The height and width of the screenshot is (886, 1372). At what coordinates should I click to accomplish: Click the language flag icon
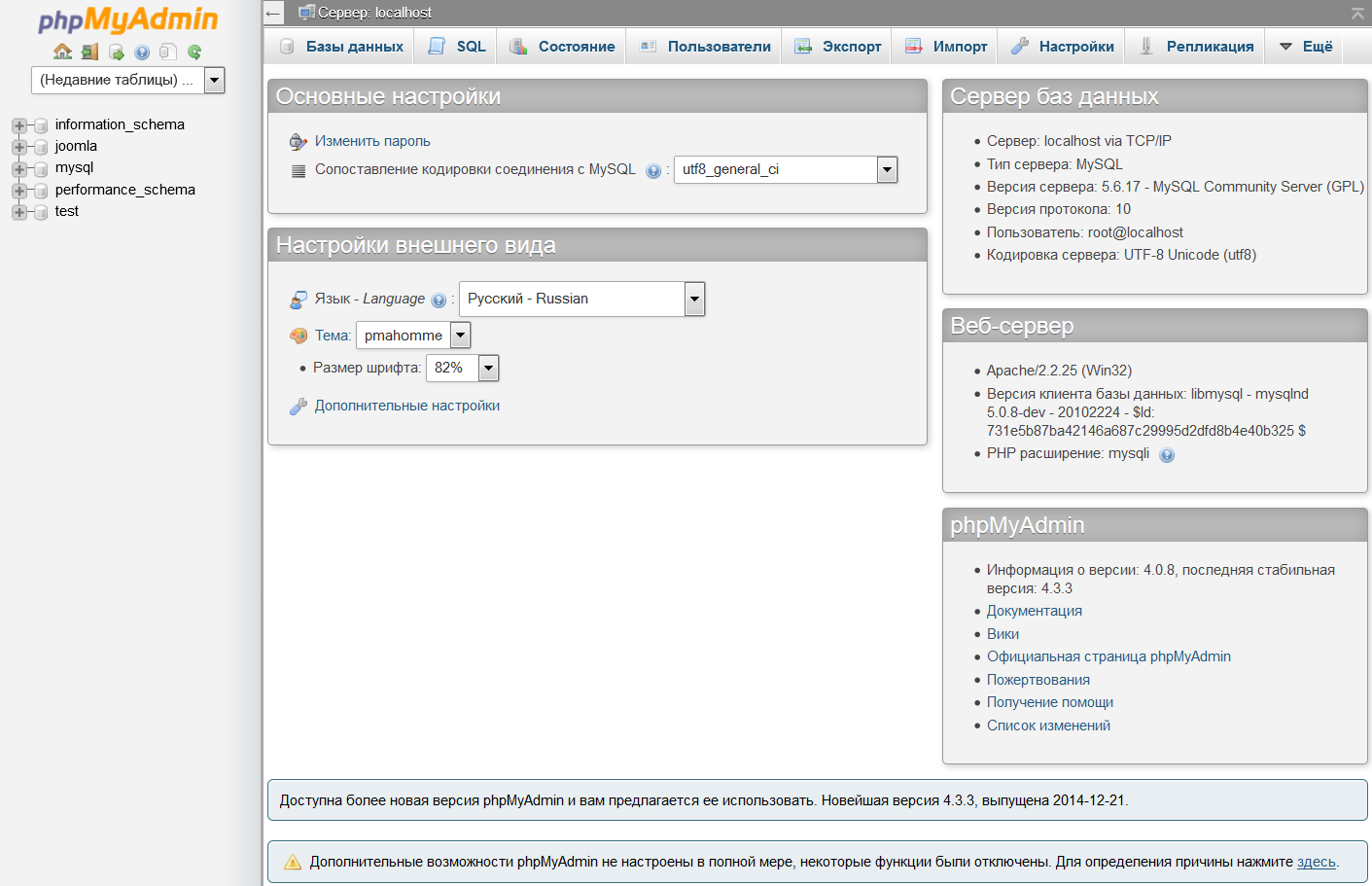(x=299, y=300)
